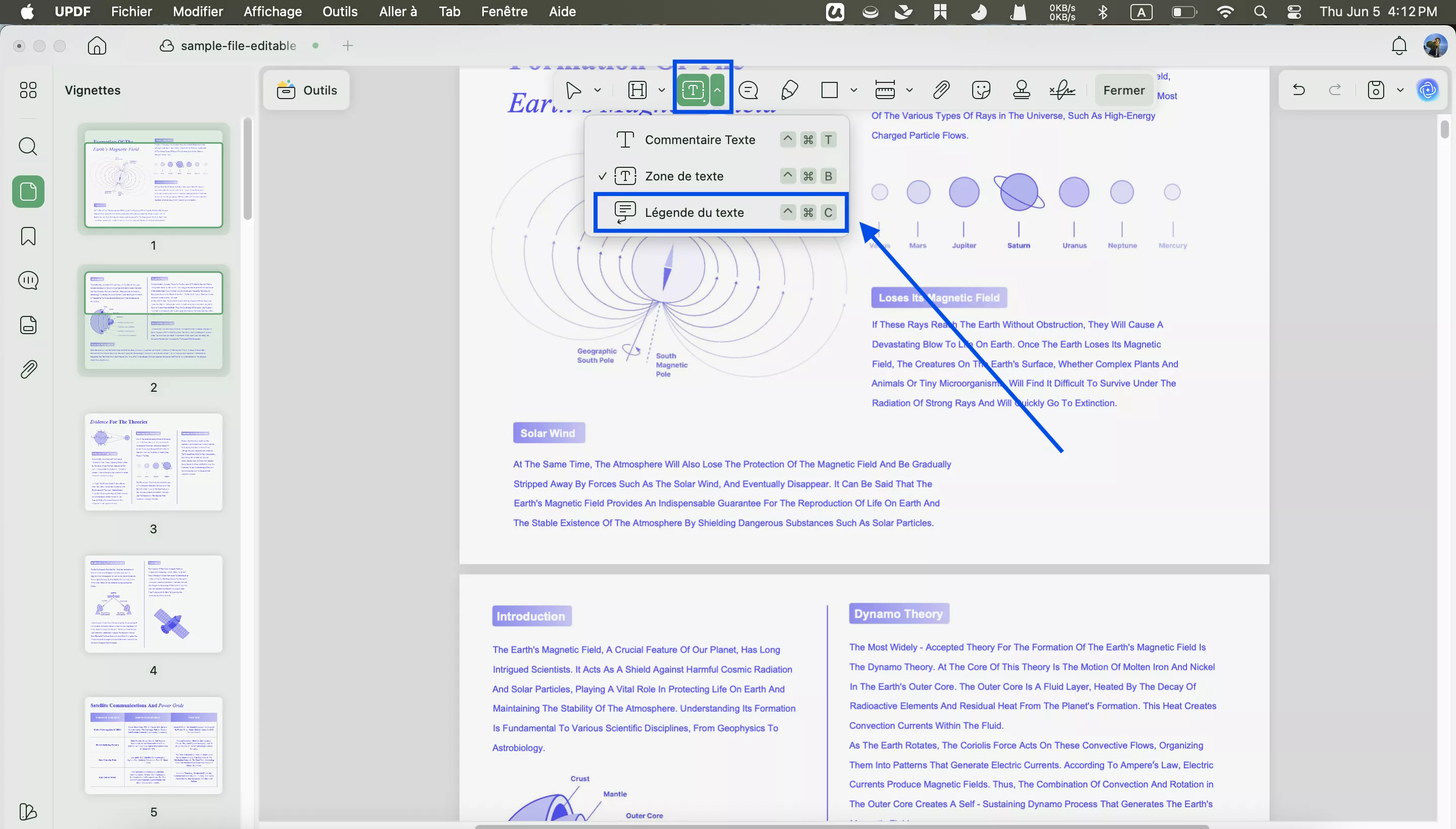Open macOS Control Center
Screen dimensions: 1456x829
[x=1294, y=12]
